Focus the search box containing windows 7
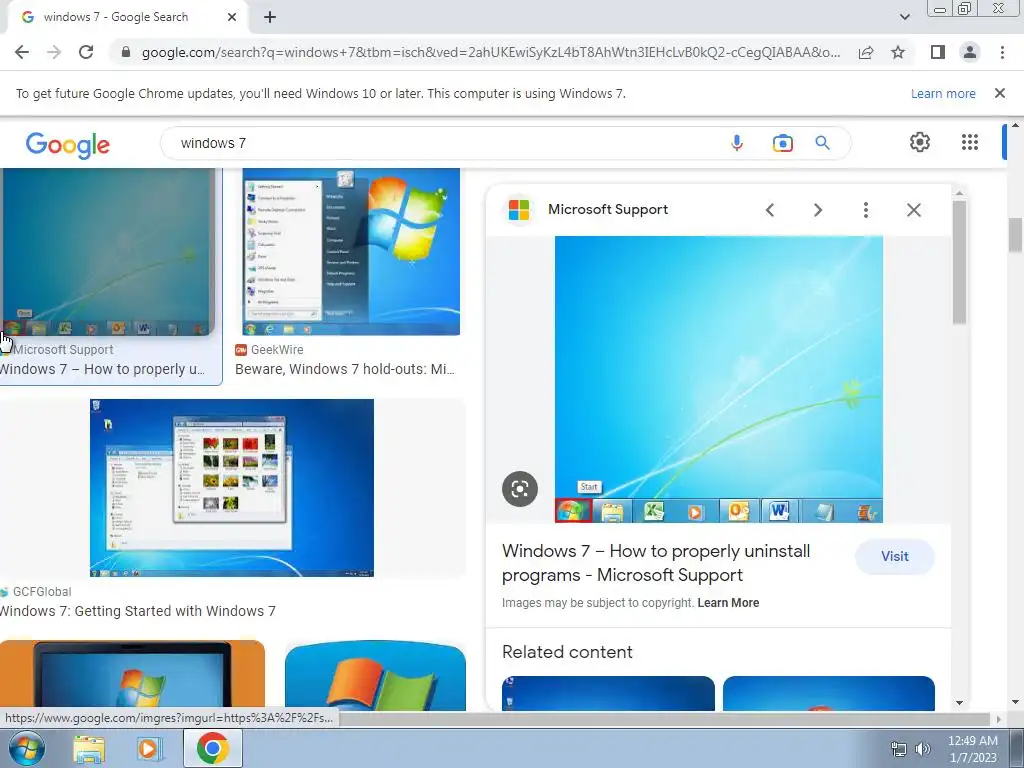The image size is (1024, 768). pyautogui.click(x=444, y=143)
